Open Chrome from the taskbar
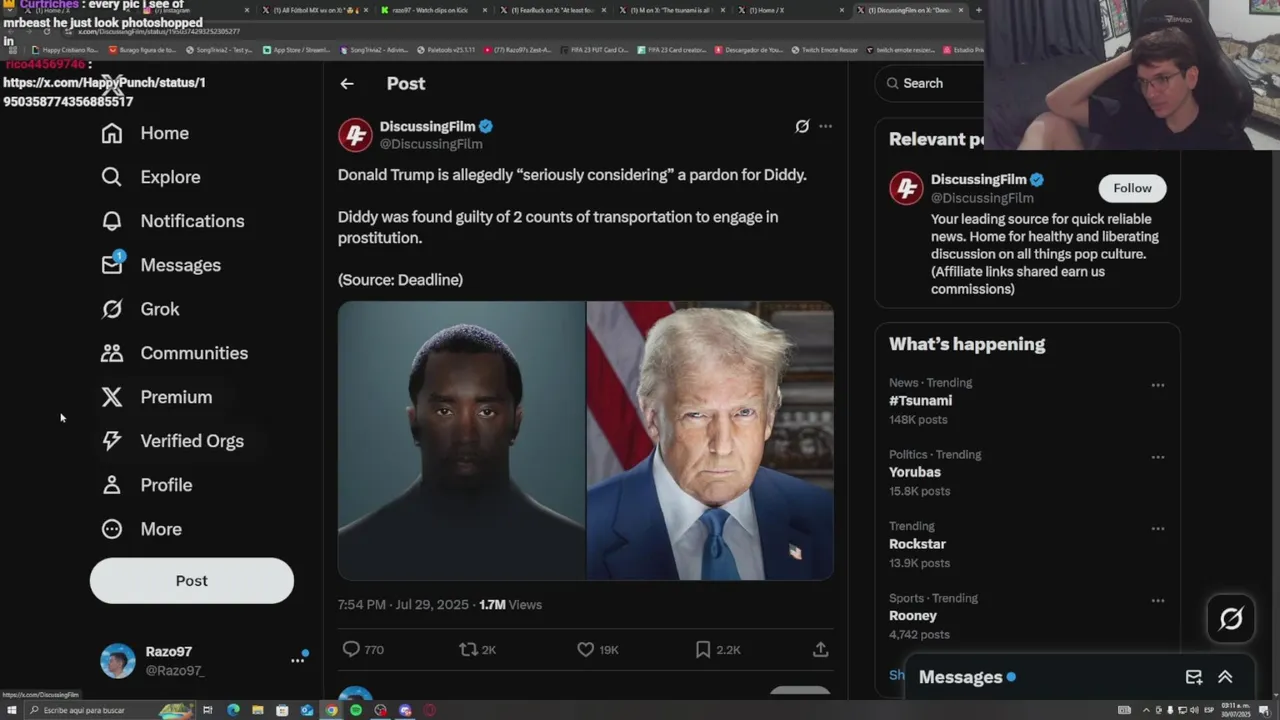 pyautogui.click(x=331, y=710)
